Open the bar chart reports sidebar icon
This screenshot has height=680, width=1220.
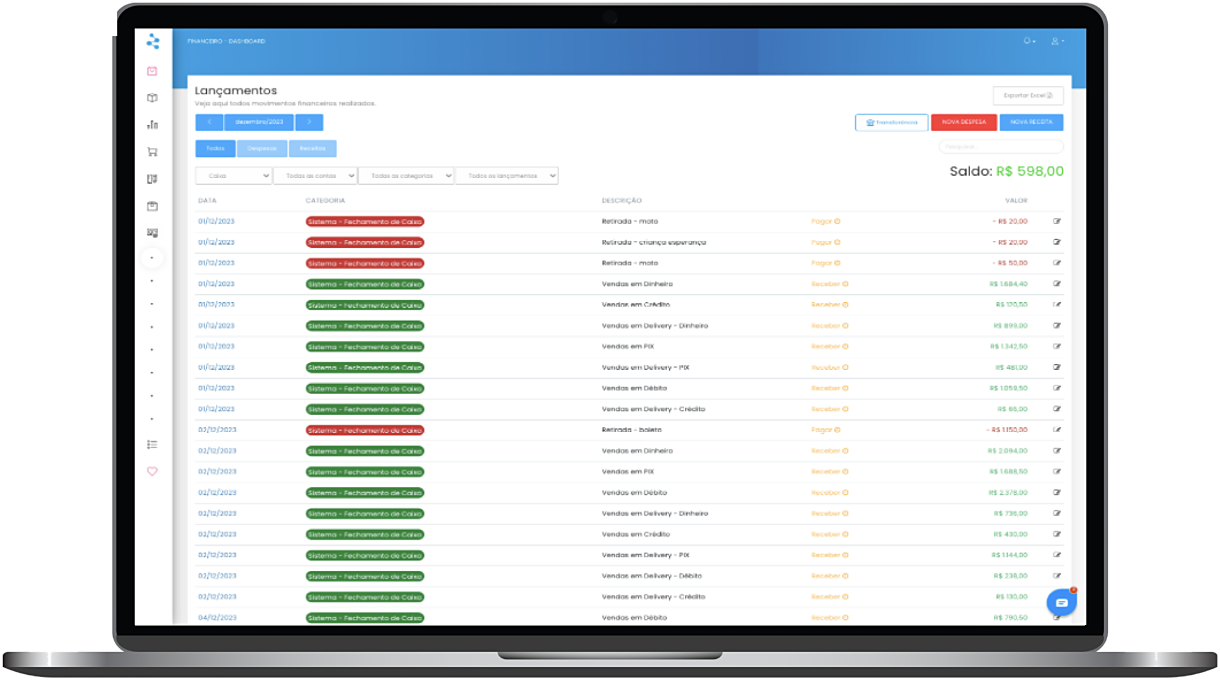152,125
